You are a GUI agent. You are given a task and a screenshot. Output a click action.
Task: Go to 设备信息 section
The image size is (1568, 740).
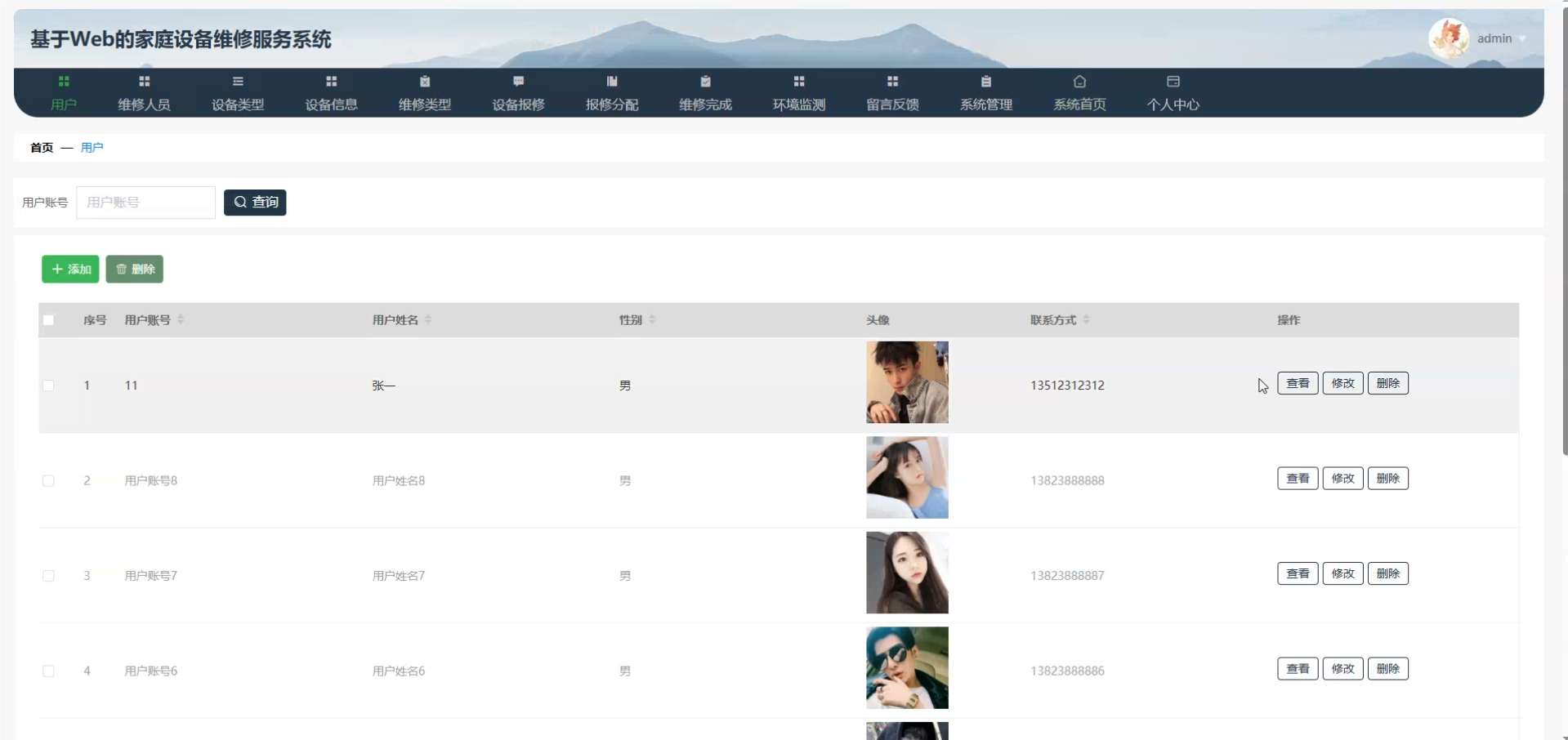click(x=331, y=105)
